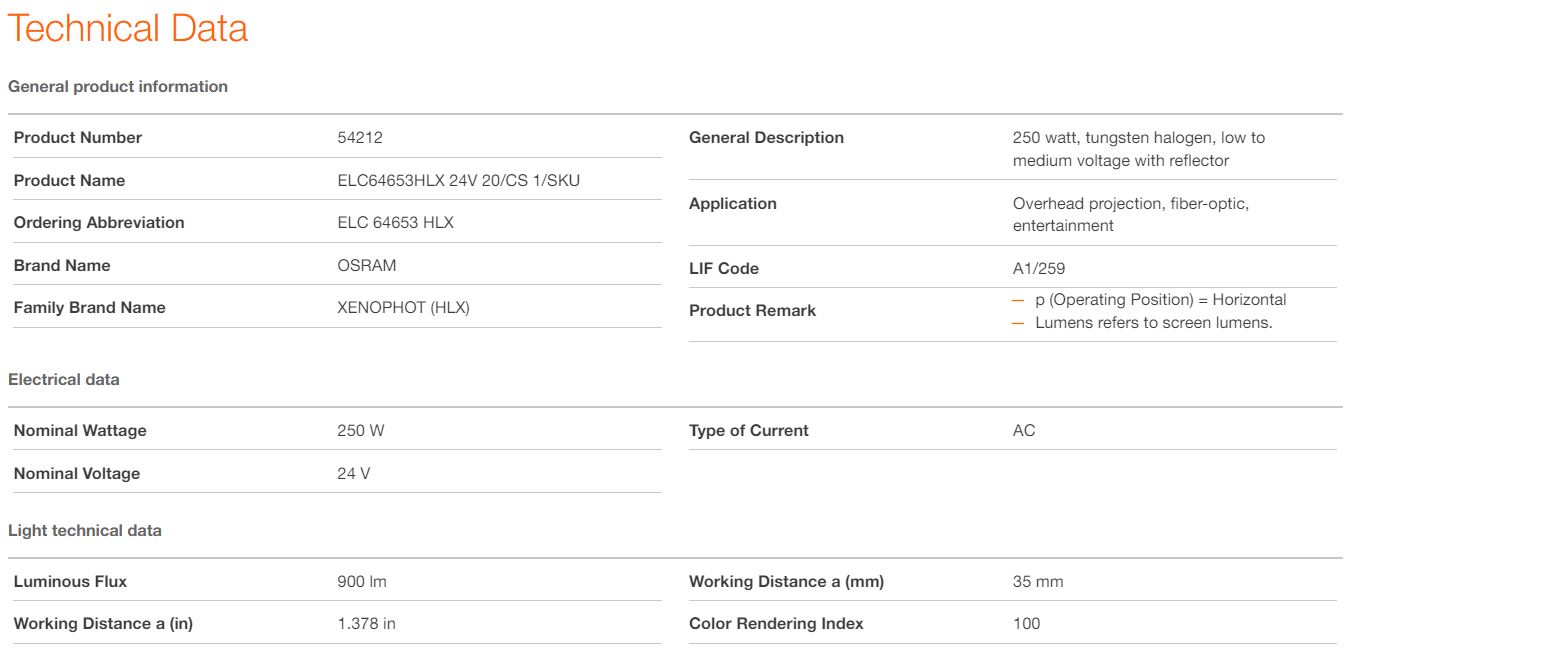1554x653 pixels.
Task: Click the General product information section header
Action: click(x=118, y=86)
